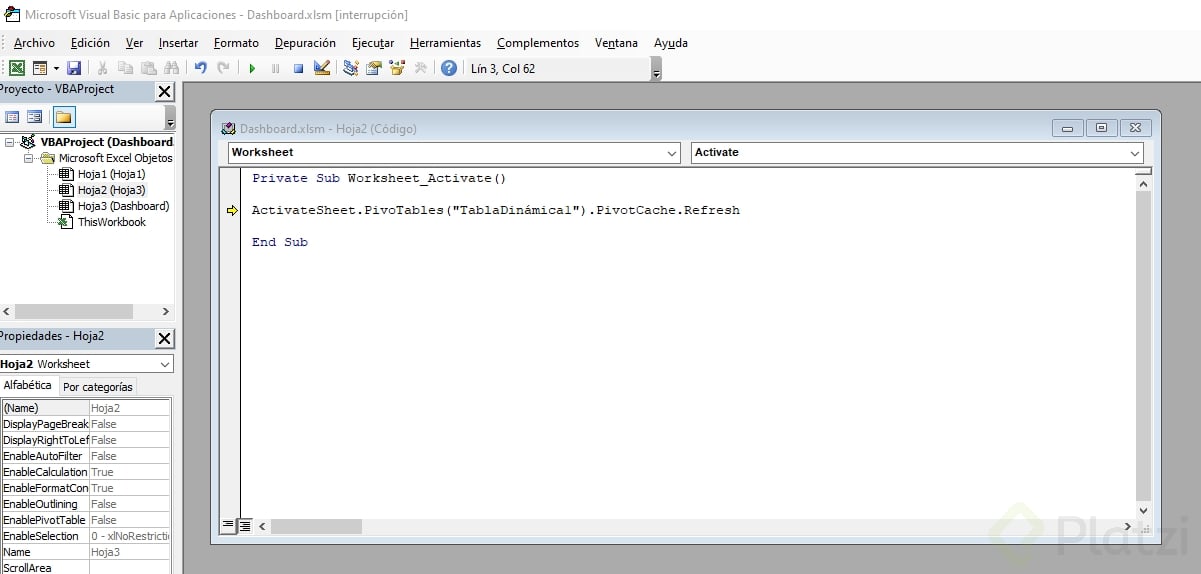Open the Ayuda menu
Screen dimensions: 1201x574
671,43
